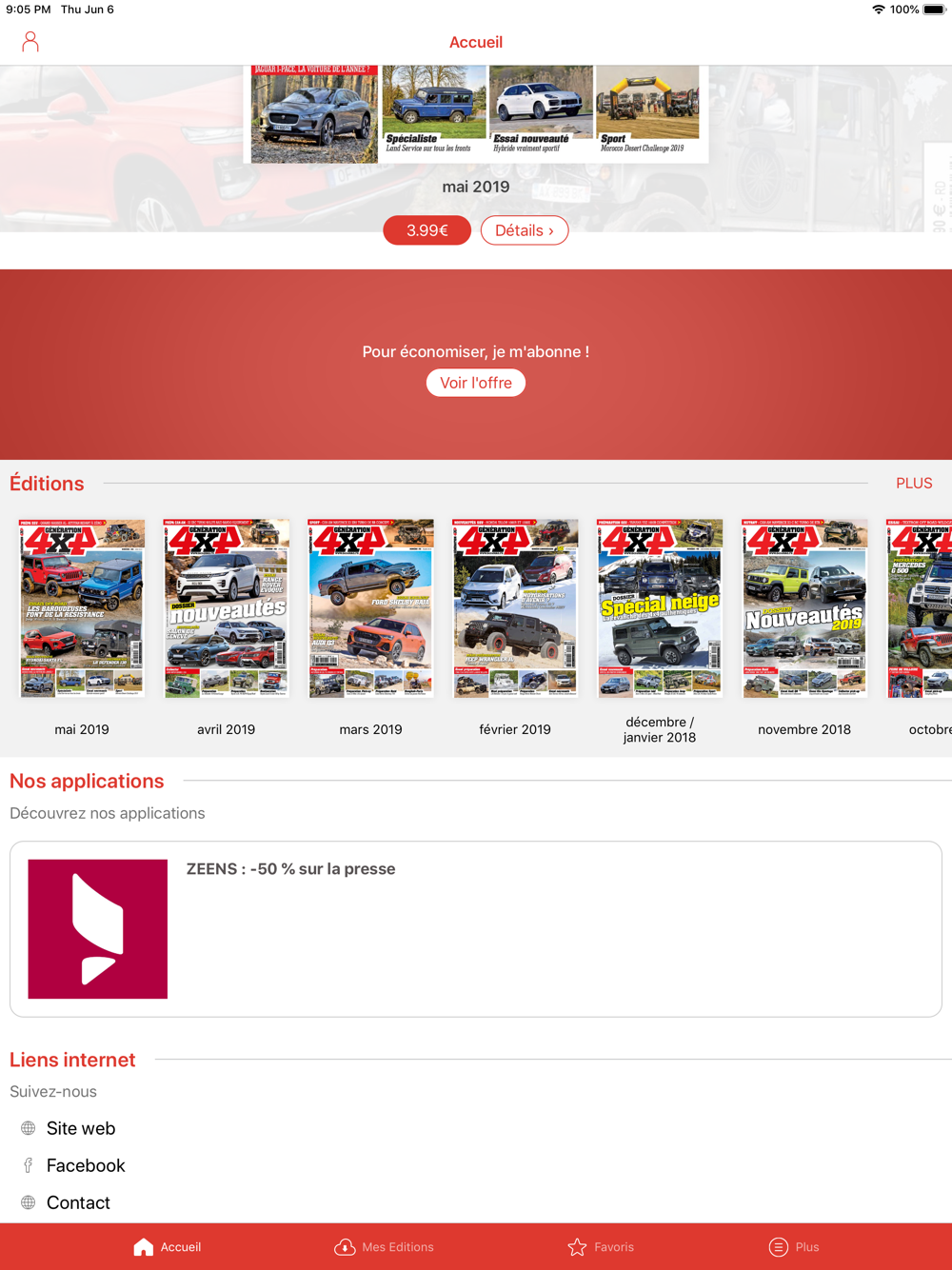Tap the status bar date Thu Jun 6

click(88, 10)
